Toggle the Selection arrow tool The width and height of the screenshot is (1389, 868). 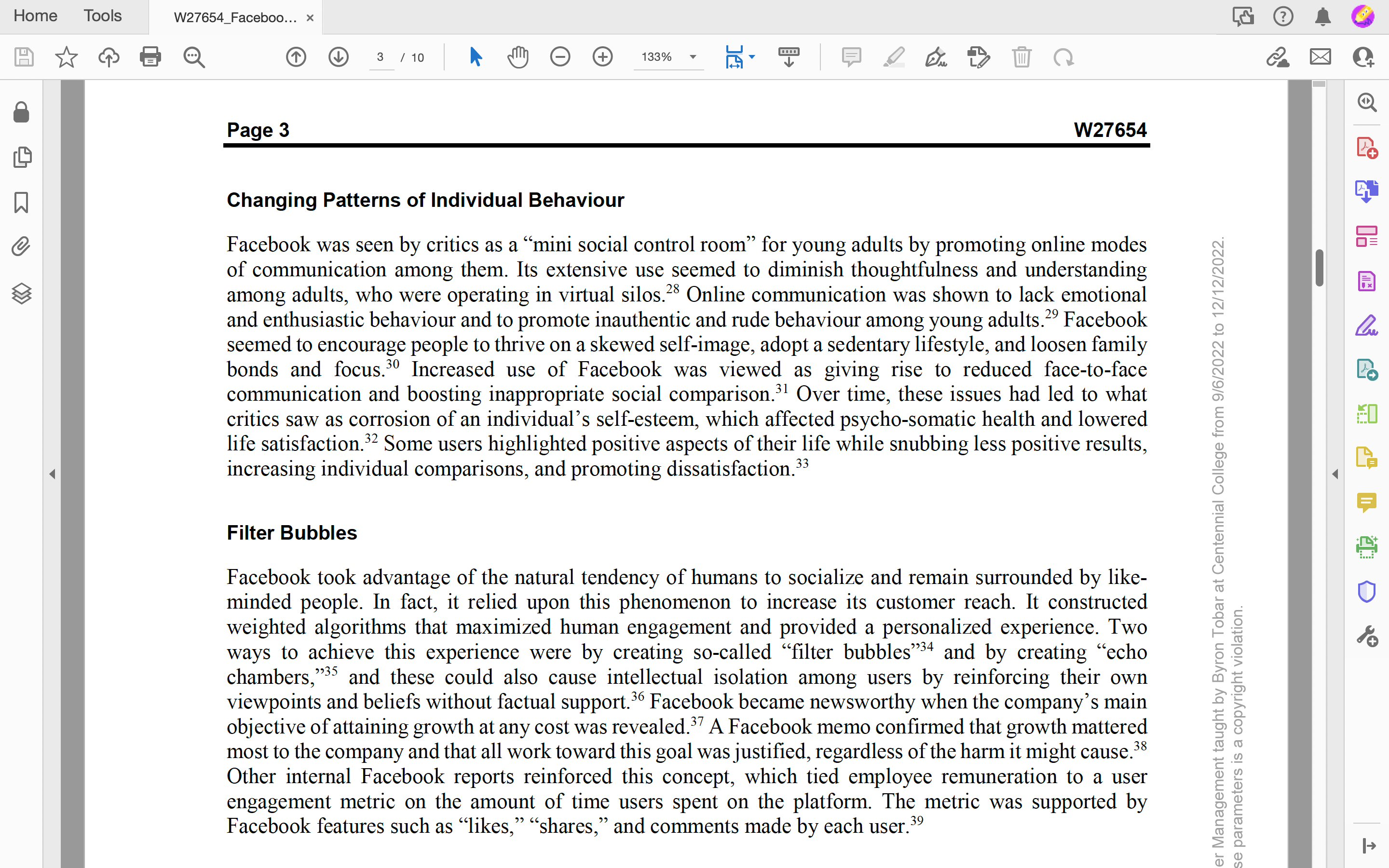[x=475, y=57]
